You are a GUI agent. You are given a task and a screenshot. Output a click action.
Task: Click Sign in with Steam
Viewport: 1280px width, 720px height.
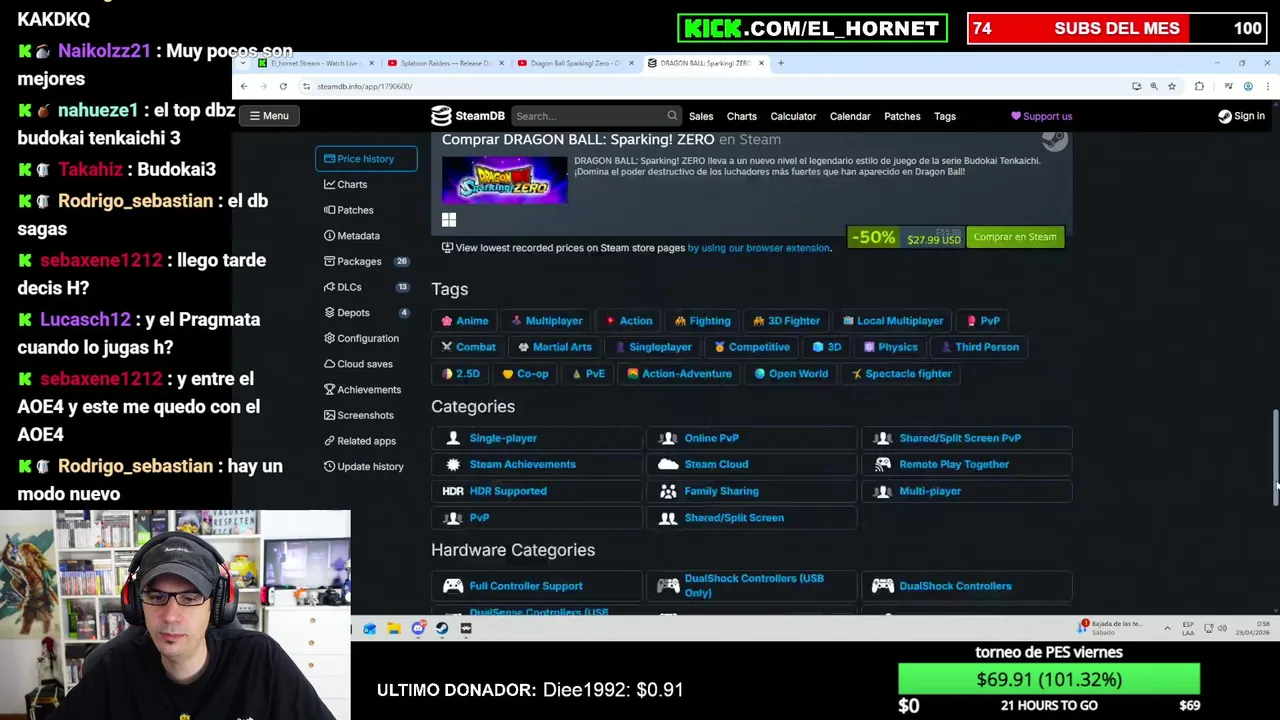[x=1241, y=116]
